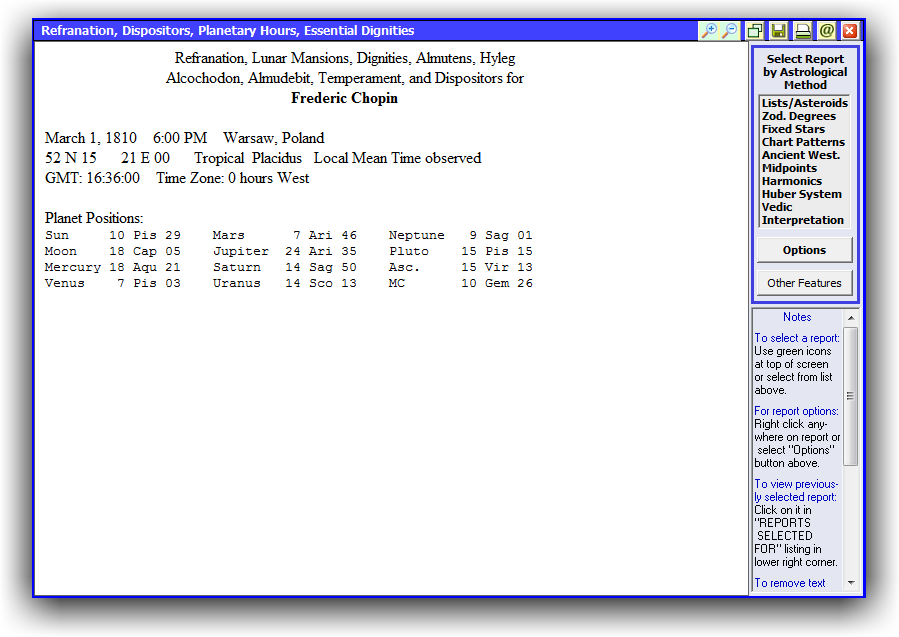899x637 pixels.
Task: Click the zoom in magnifier icon
Action: (709, 31)
